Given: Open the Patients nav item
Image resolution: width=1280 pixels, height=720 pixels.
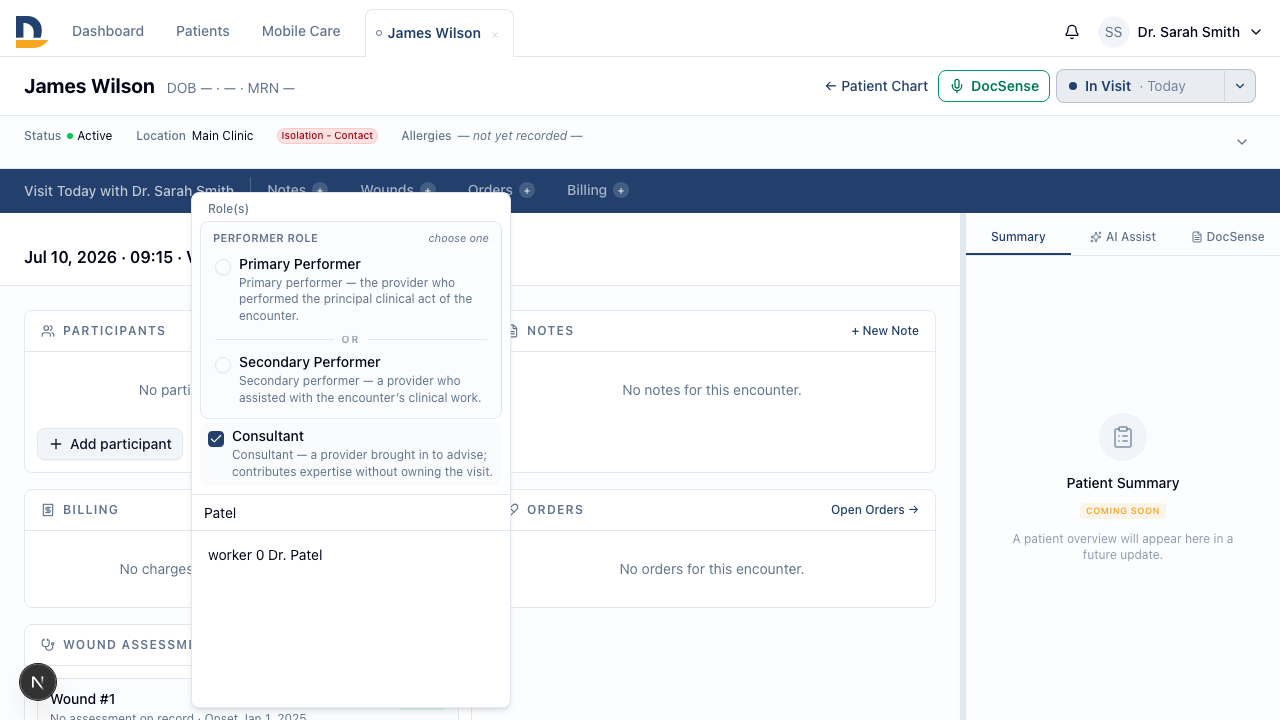Looking at the screenshot, I should pos(203,31).
